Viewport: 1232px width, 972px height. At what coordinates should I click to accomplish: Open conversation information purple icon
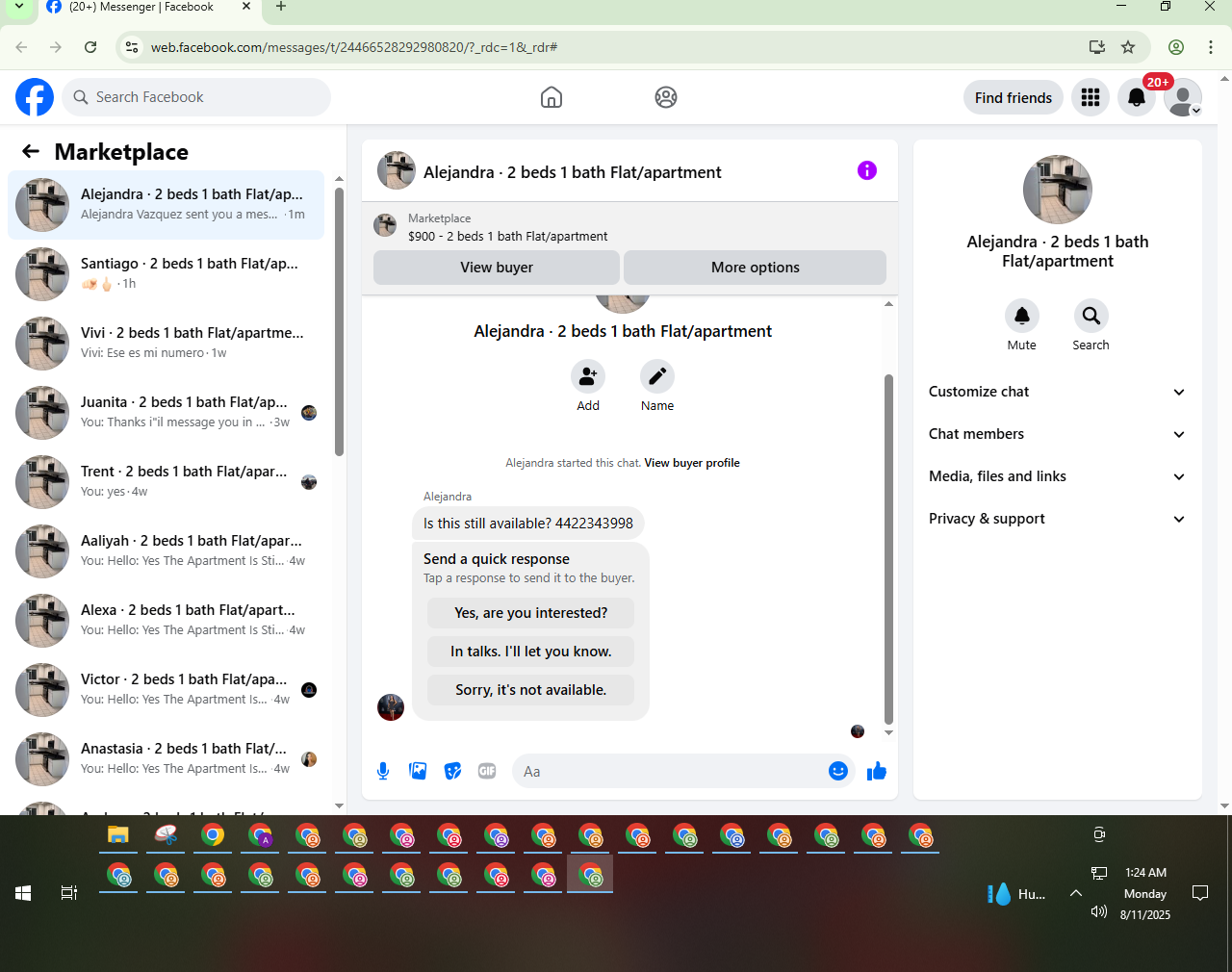point(867,170)
